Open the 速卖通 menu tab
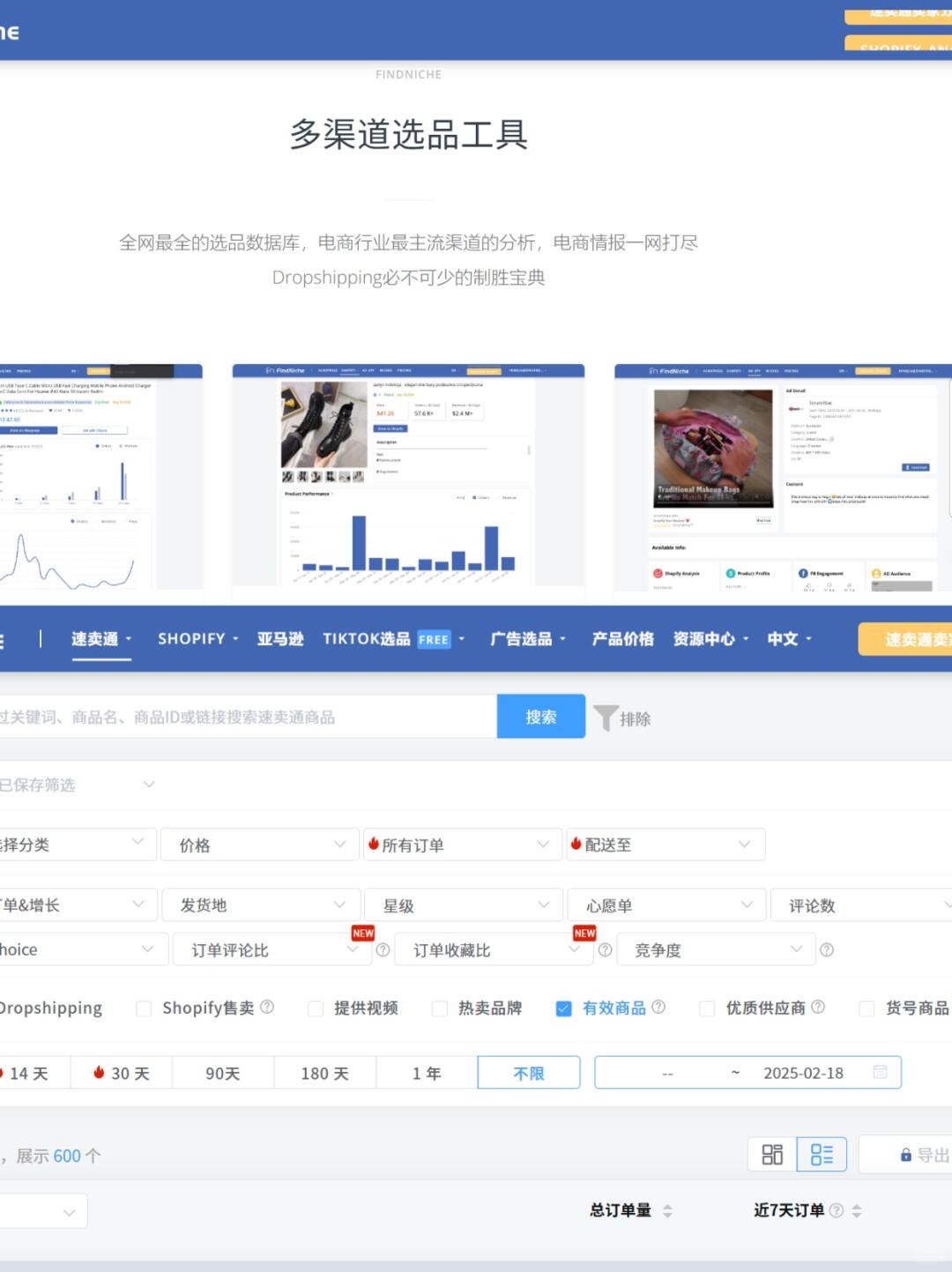 pyautogui.click(x=100, y=639)
